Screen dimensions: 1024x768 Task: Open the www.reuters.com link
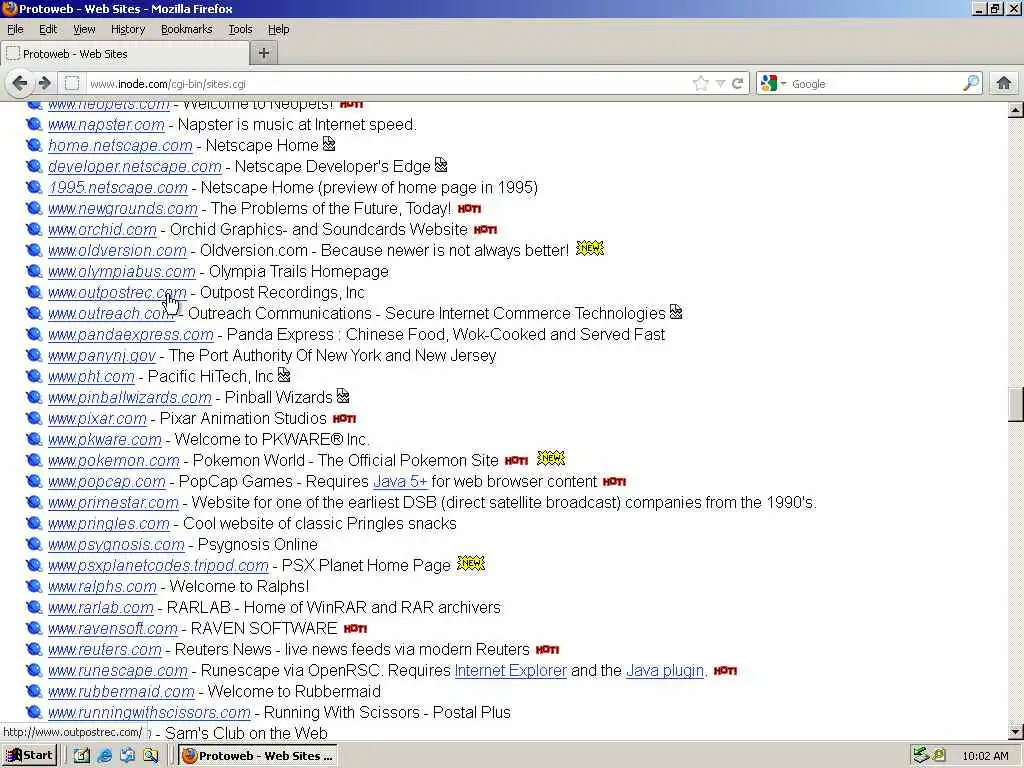(104, 650)
